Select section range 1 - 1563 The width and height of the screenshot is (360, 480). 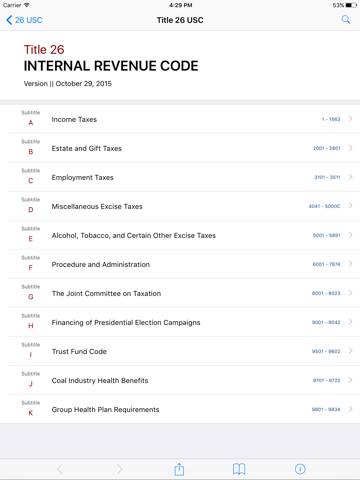point(331,119)
